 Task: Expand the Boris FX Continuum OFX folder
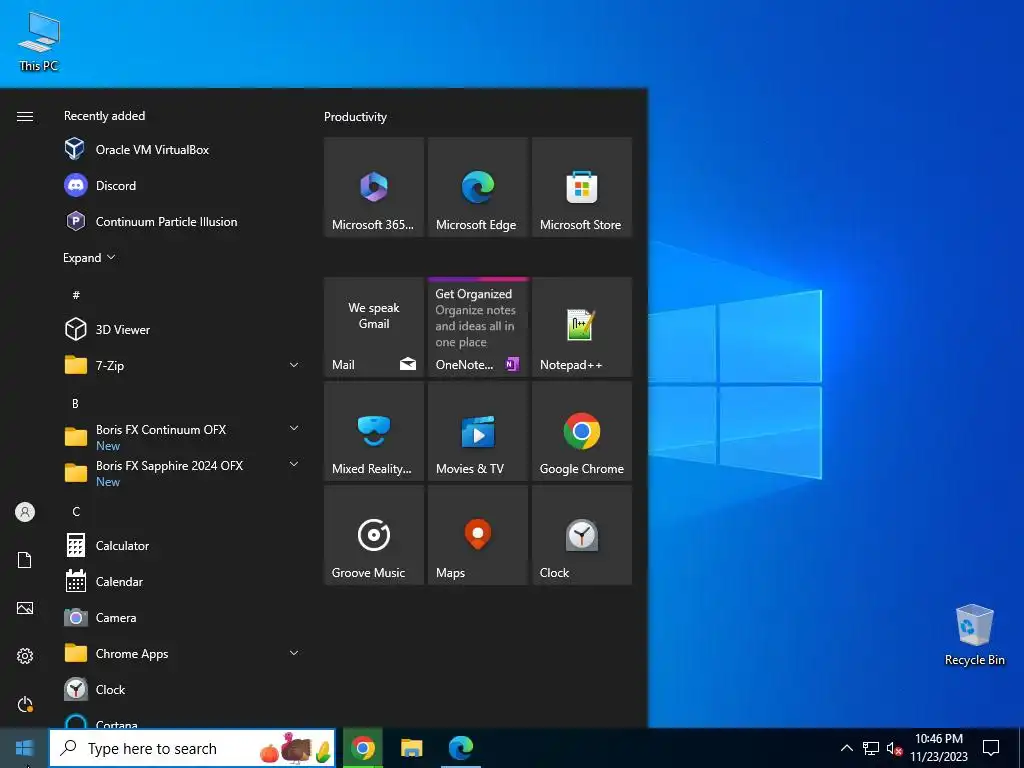[x=294, y=428]
